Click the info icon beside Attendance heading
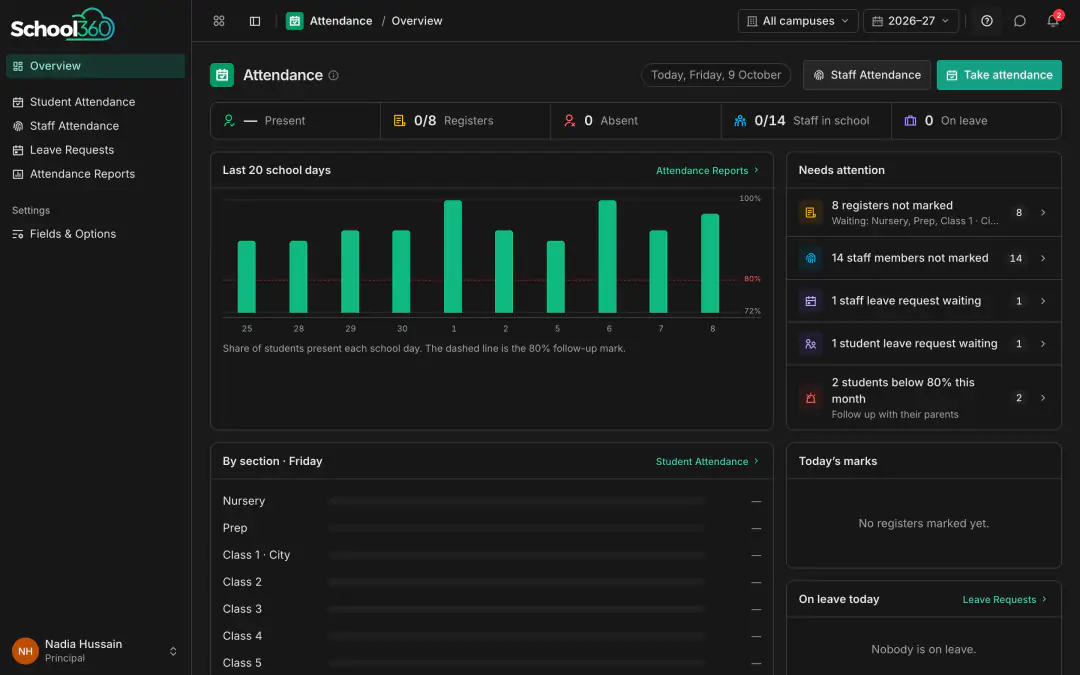1080x675 pixels. (333, 75)
